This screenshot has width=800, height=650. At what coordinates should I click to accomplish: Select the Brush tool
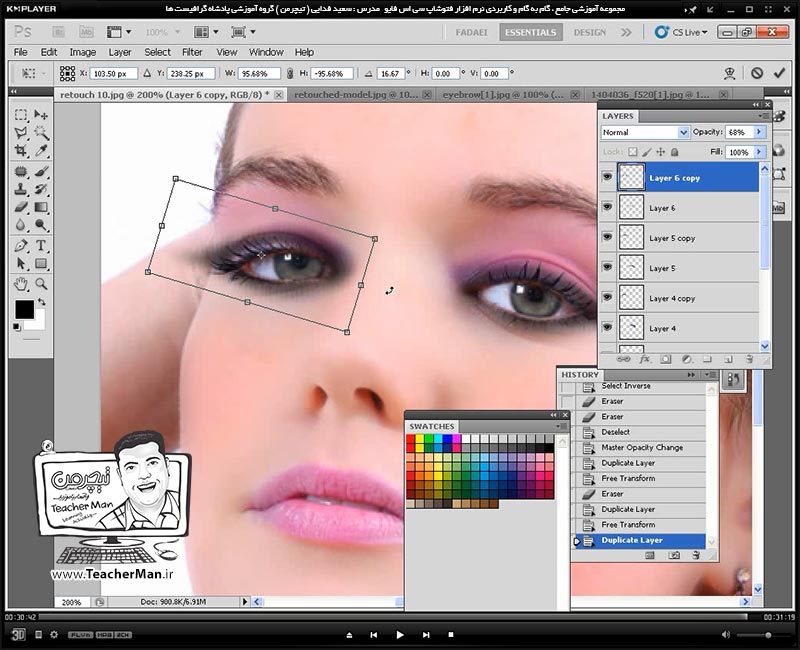pos(41,171)
